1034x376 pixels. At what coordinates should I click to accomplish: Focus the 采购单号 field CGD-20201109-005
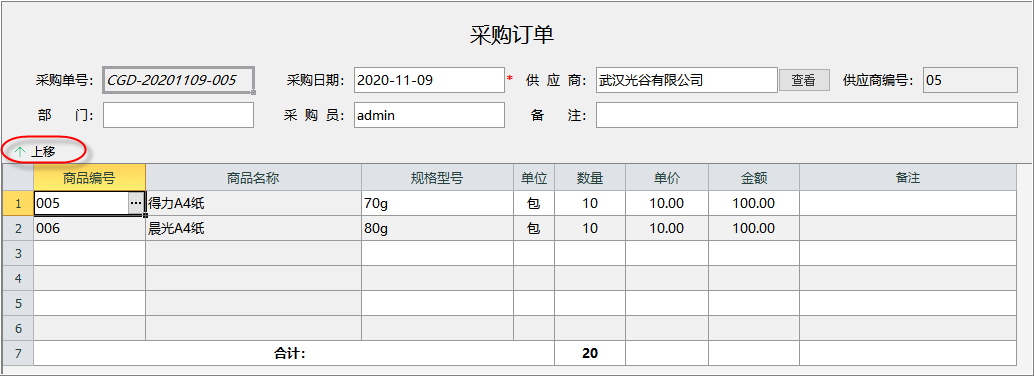coord(178,80)
